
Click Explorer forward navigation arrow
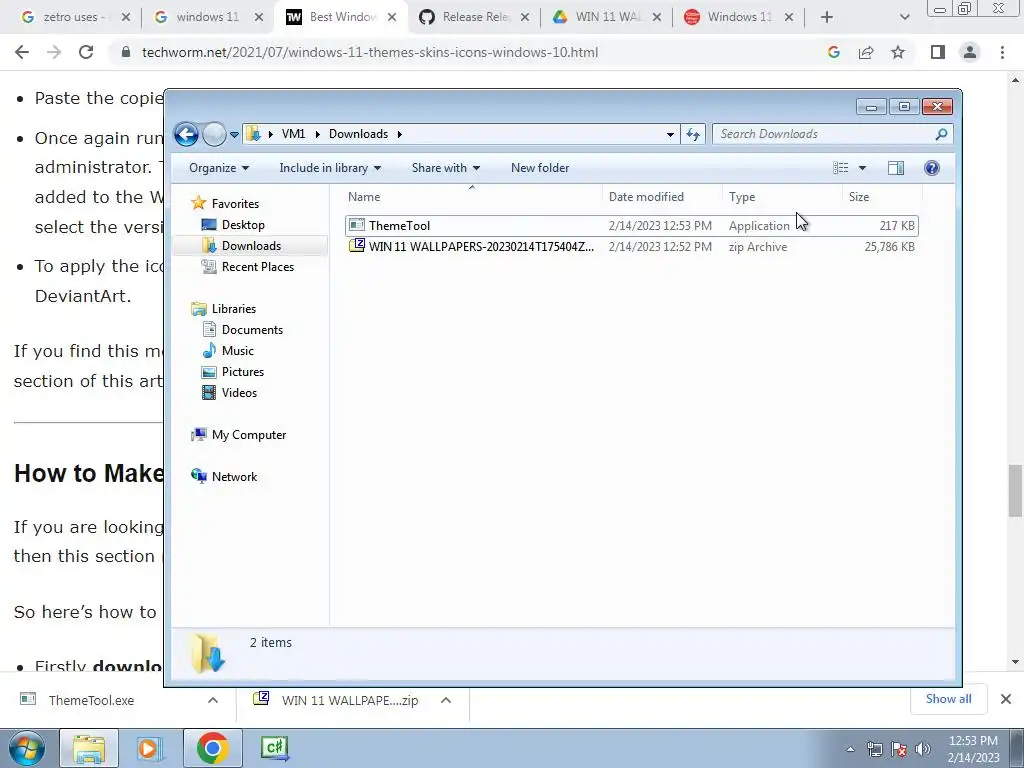[214, 135]
